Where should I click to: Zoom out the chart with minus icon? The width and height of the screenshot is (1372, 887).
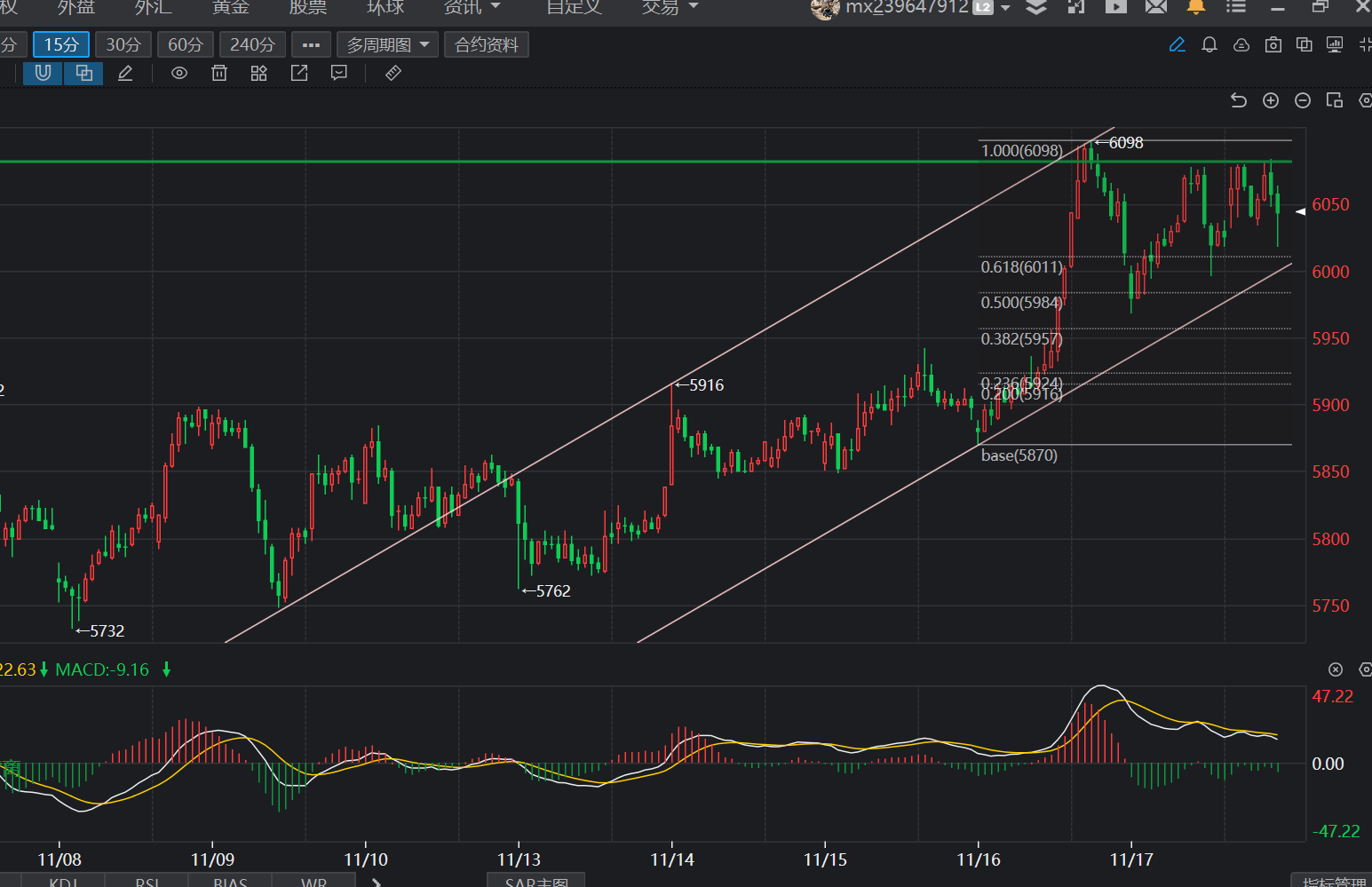[x=1303, y=100]
